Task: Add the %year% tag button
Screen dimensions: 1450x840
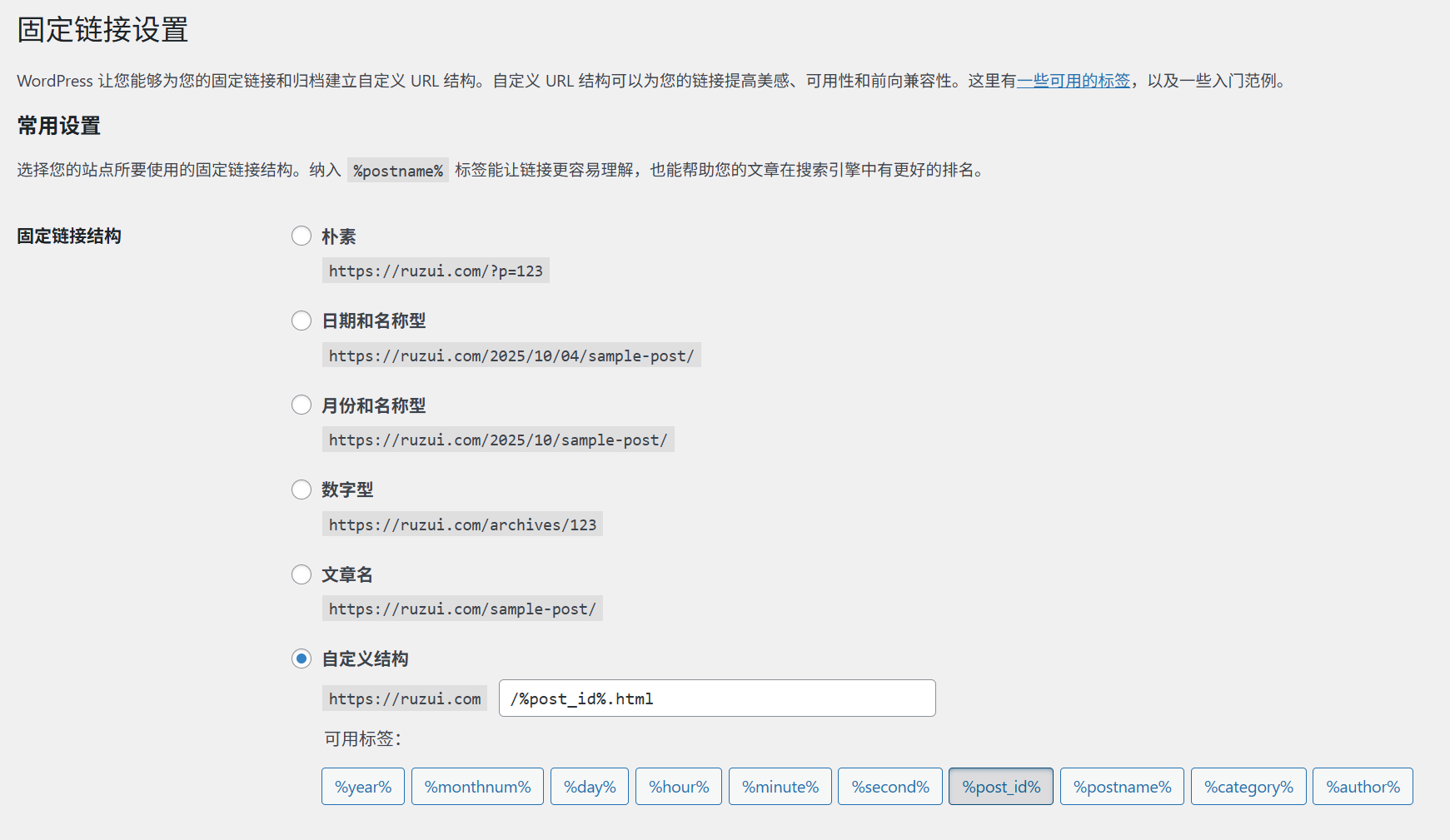Action: tap(363, 787)
